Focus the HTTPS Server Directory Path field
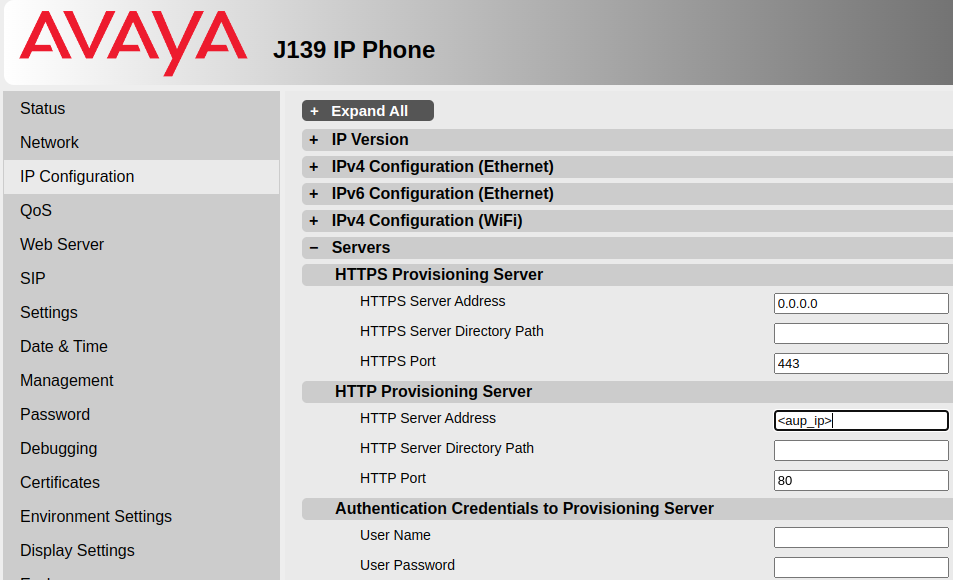Screen dimensions: 953x580 (861, 334)
